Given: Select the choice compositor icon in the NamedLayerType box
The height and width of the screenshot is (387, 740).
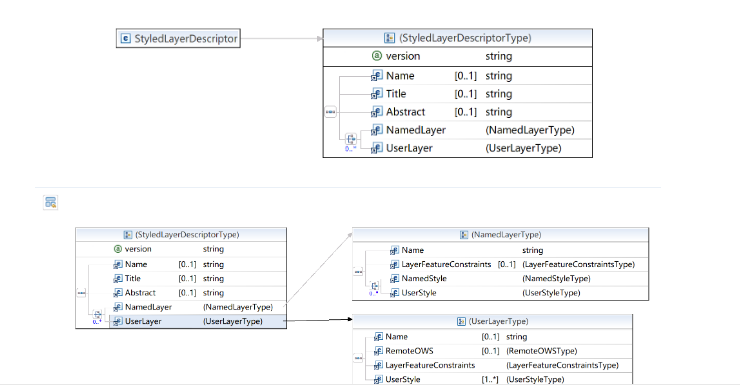Looking at the screenshot, I should tap(375, 286).
